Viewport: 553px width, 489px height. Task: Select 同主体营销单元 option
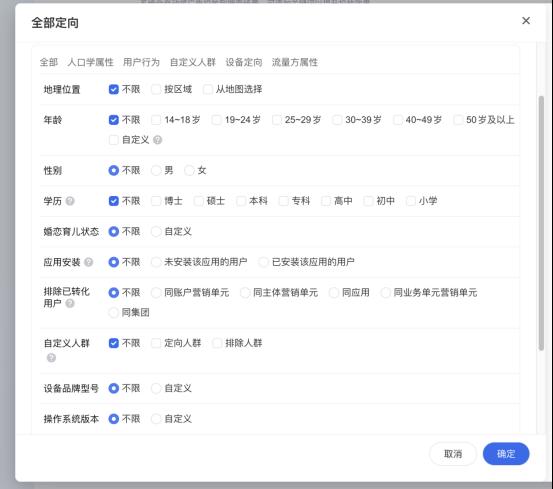click(245, 293)
